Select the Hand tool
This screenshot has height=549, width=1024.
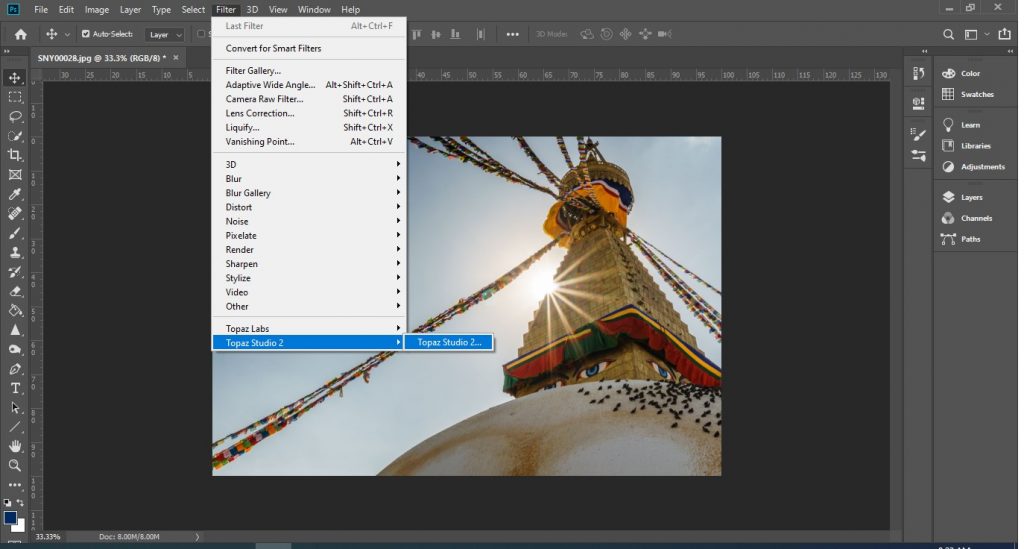[14, 447]
